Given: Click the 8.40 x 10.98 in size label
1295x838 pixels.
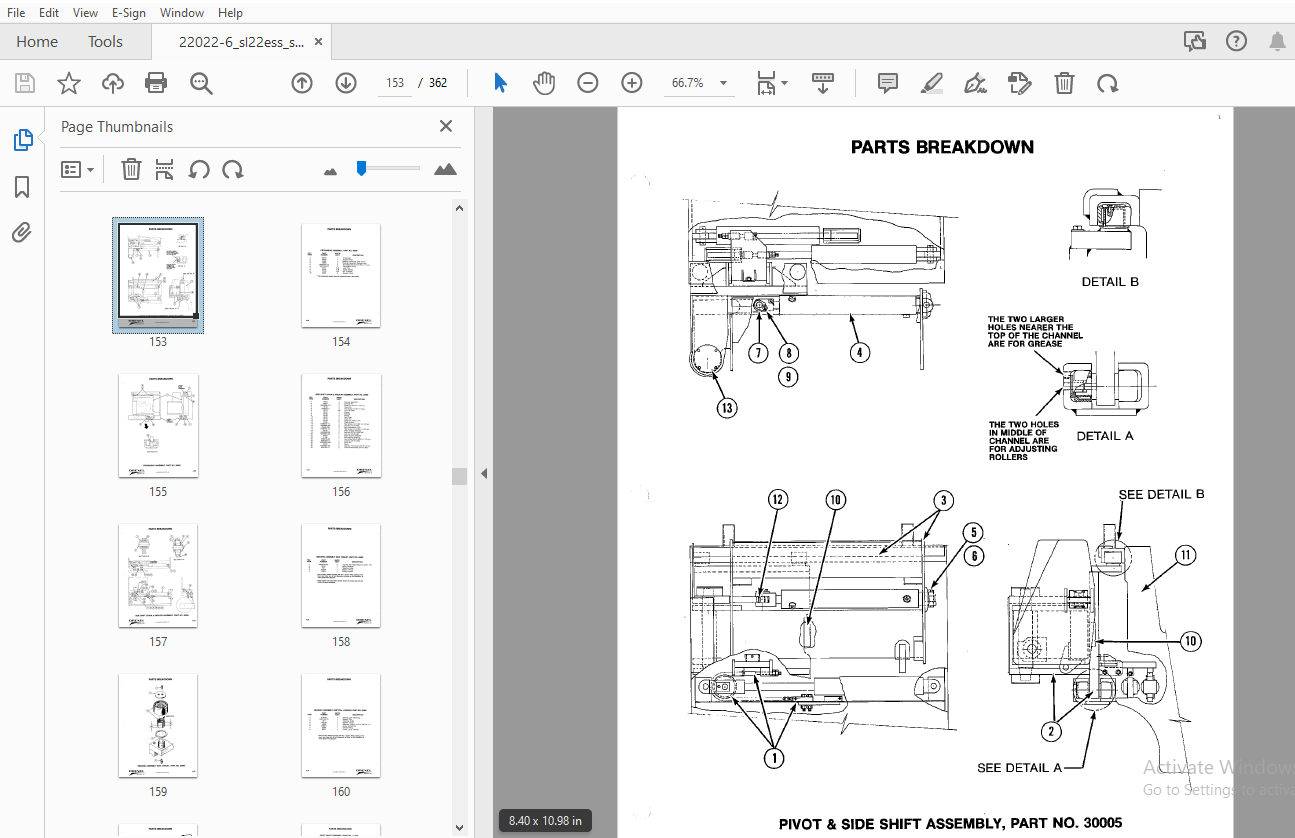Looking at the screenshot, I should pos(545,821).
